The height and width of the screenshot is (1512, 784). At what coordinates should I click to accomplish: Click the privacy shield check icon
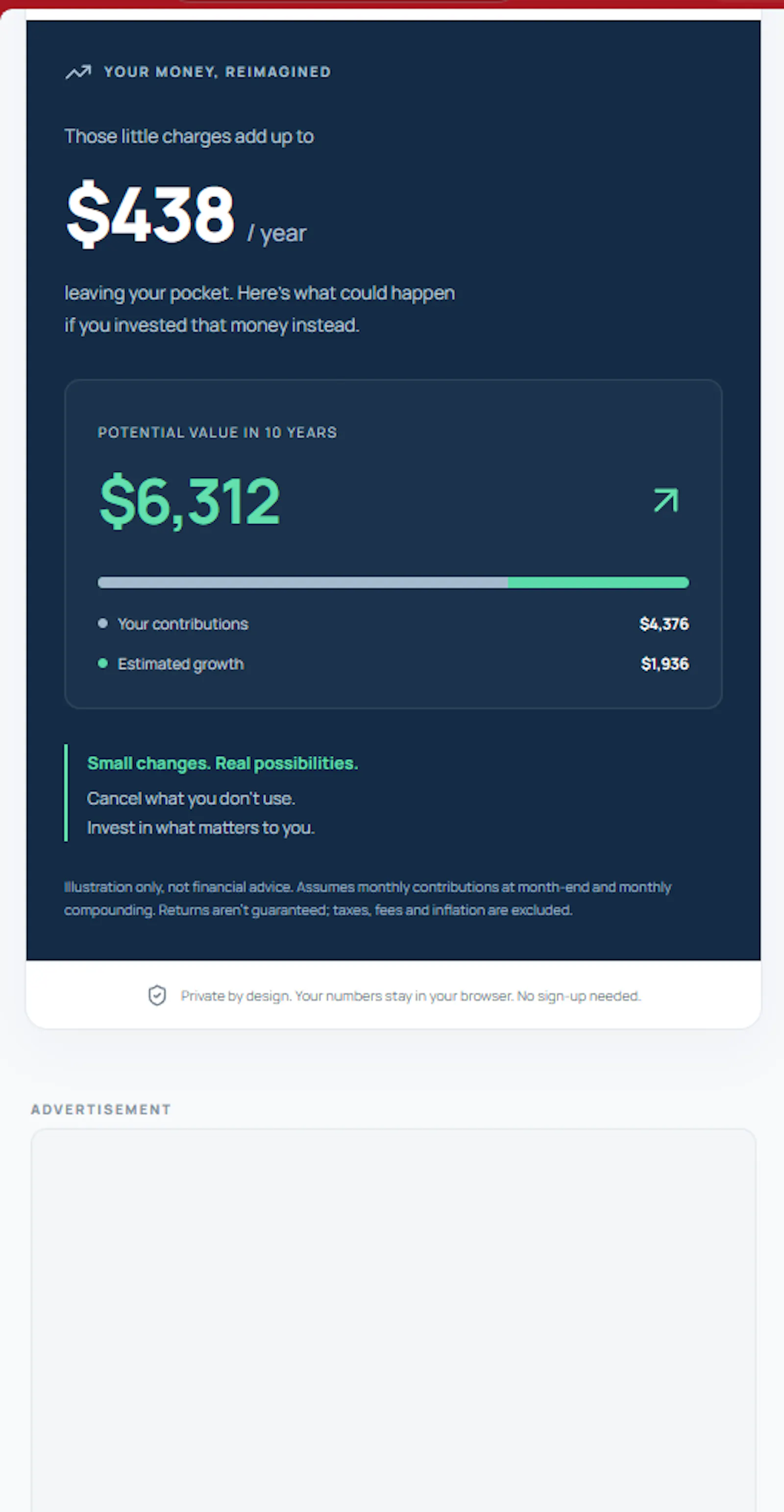click(x=157, y=995)
